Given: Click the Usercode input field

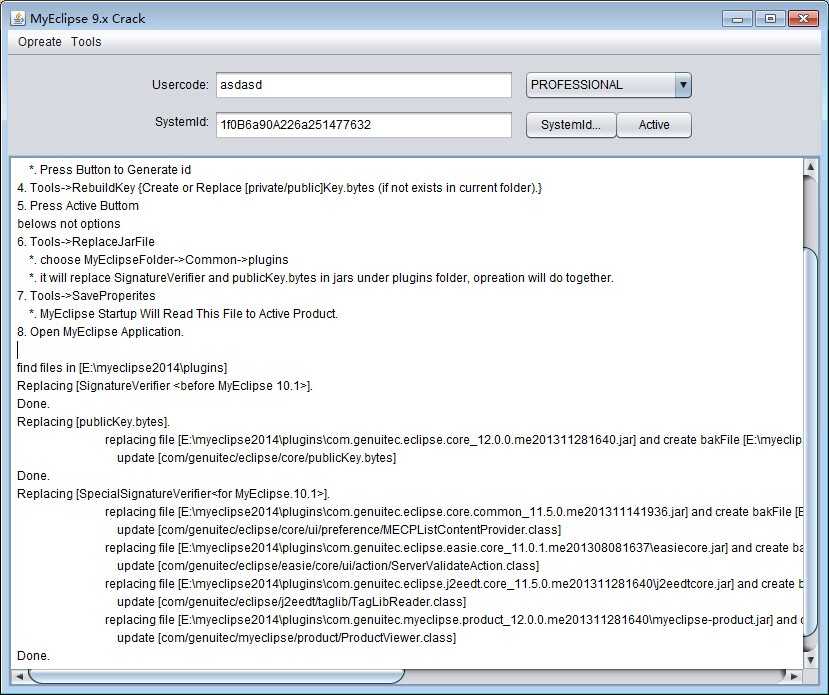Looking at the screenshot, I should click(x=364, y=85).
